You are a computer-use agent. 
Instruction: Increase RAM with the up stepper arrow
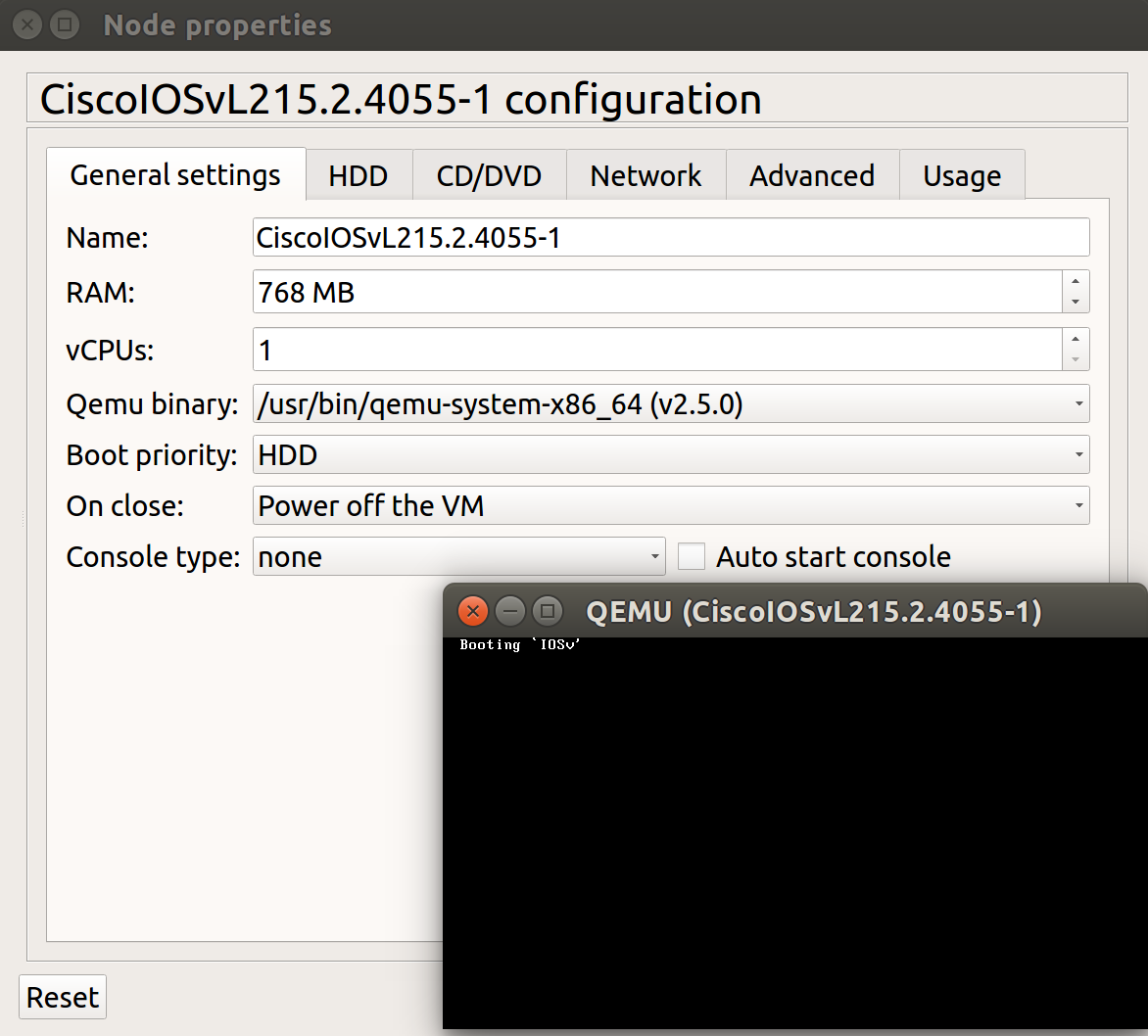coord(1075,284)
